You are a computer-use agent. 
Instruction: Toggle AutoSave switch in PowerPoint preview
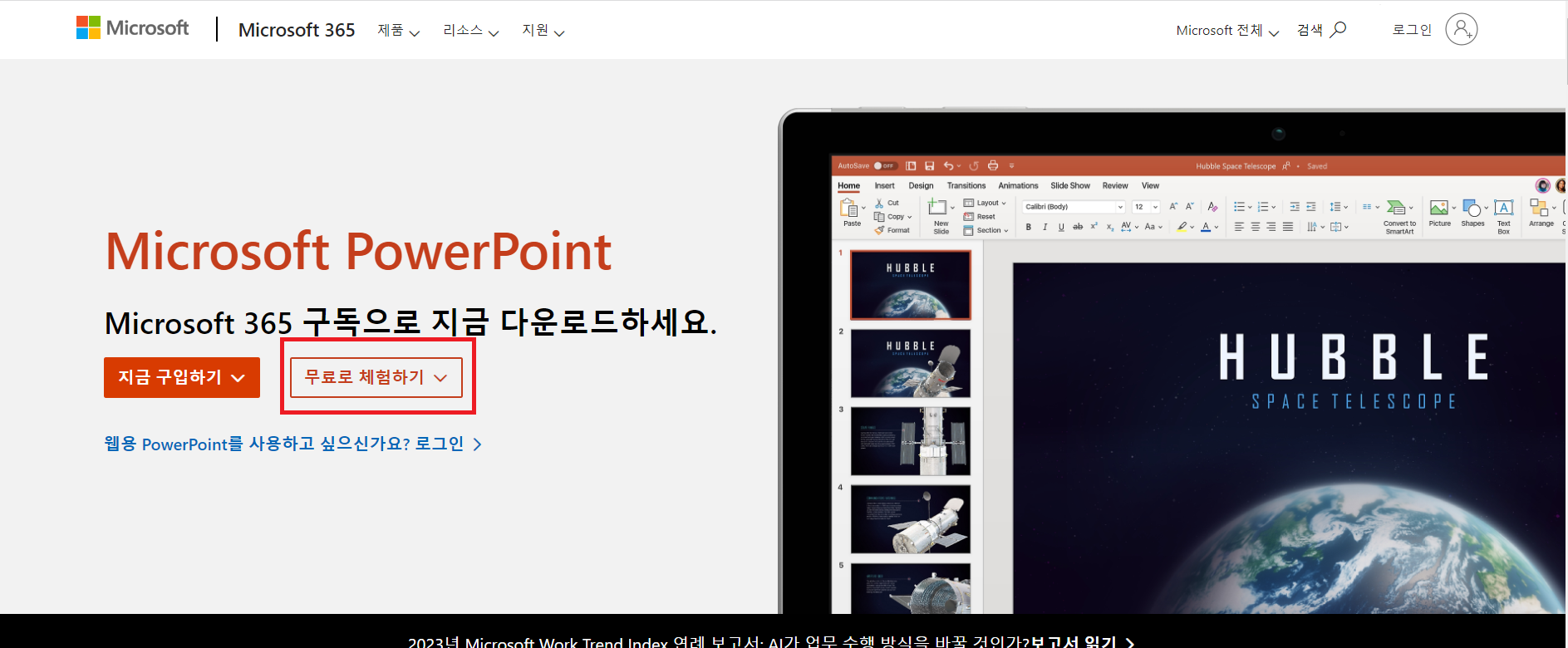884,166
